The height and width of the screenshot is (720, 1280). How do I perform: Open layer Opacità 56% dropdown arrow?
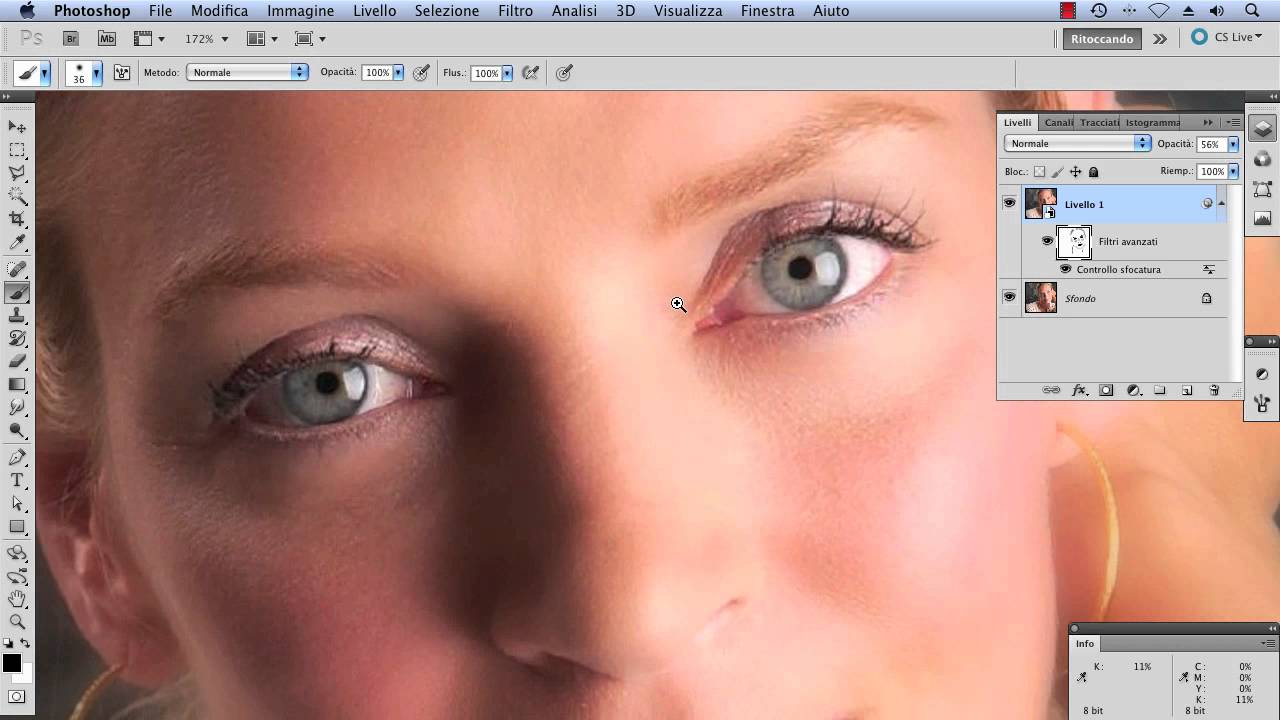tap(1233, 144)
